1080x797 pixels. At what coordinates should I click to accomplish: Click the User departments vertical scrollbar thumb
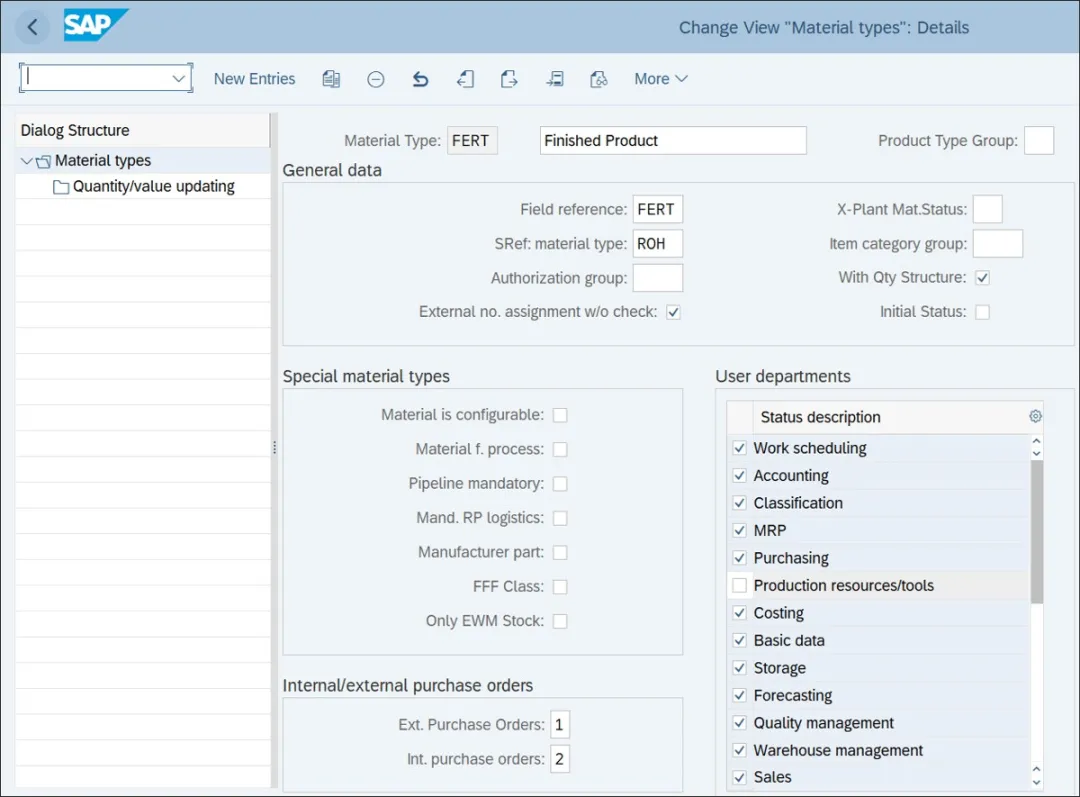point(1037,532)
